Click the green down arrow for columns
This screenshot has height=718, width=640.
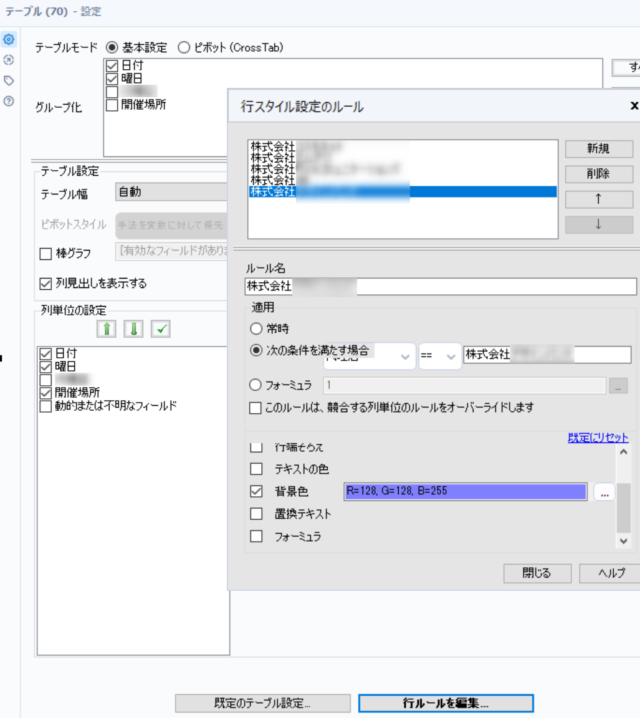pyautogui.click(x=133, y=329)
